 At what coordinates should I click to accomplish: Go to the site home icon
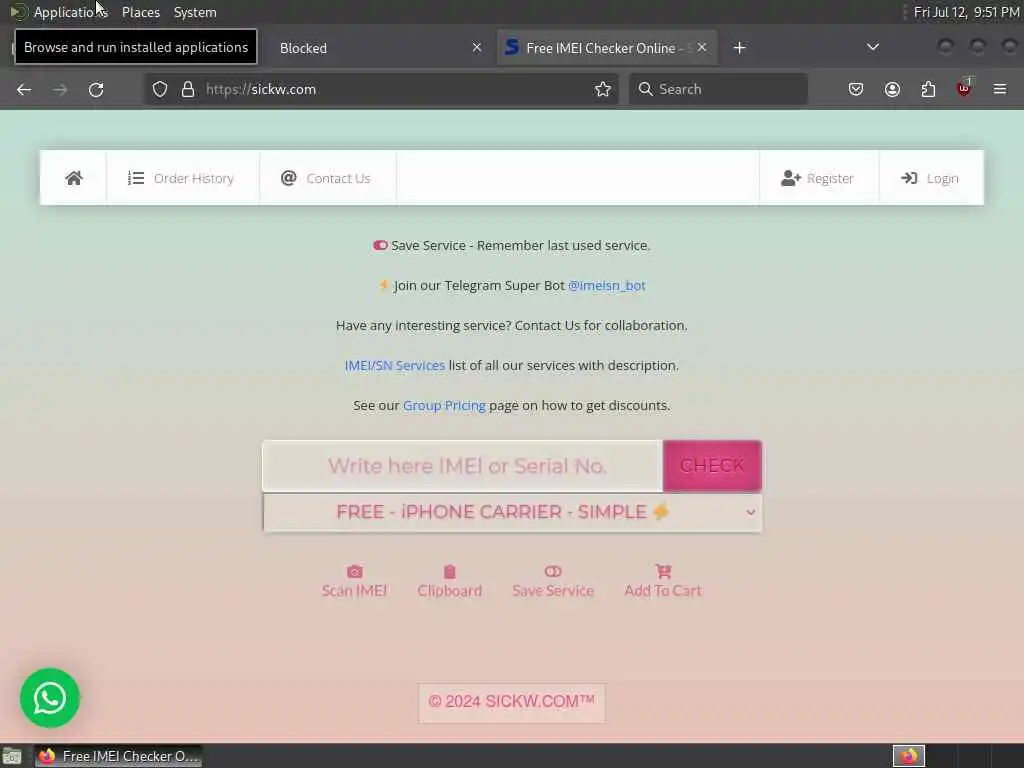pos(74,178)
